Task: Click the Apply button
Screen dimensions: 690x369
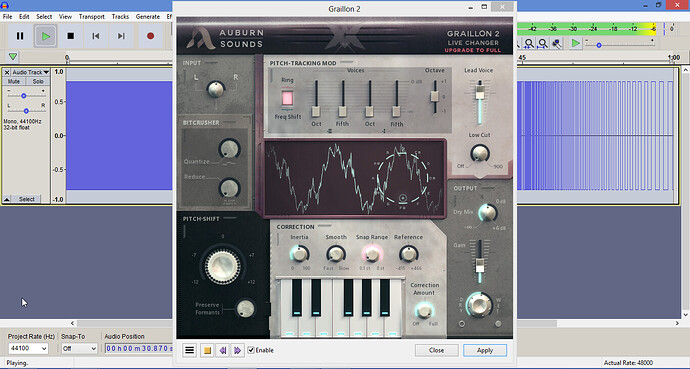Action: point(484,350)
